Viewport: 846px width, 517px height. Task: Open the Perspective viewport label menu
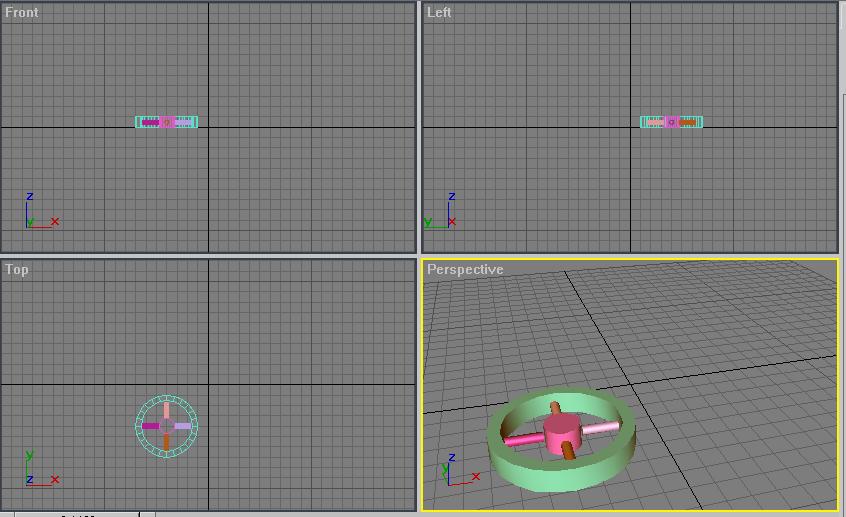[465, 269]
